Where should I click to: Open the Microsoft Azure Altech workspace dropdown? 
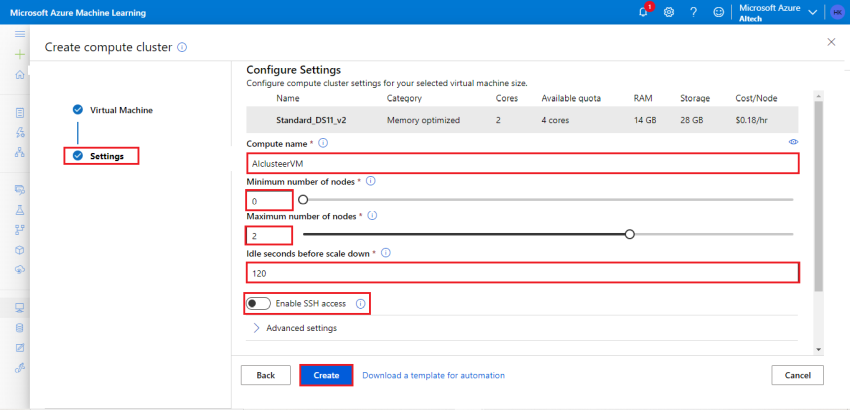click(x=778, y=12)
